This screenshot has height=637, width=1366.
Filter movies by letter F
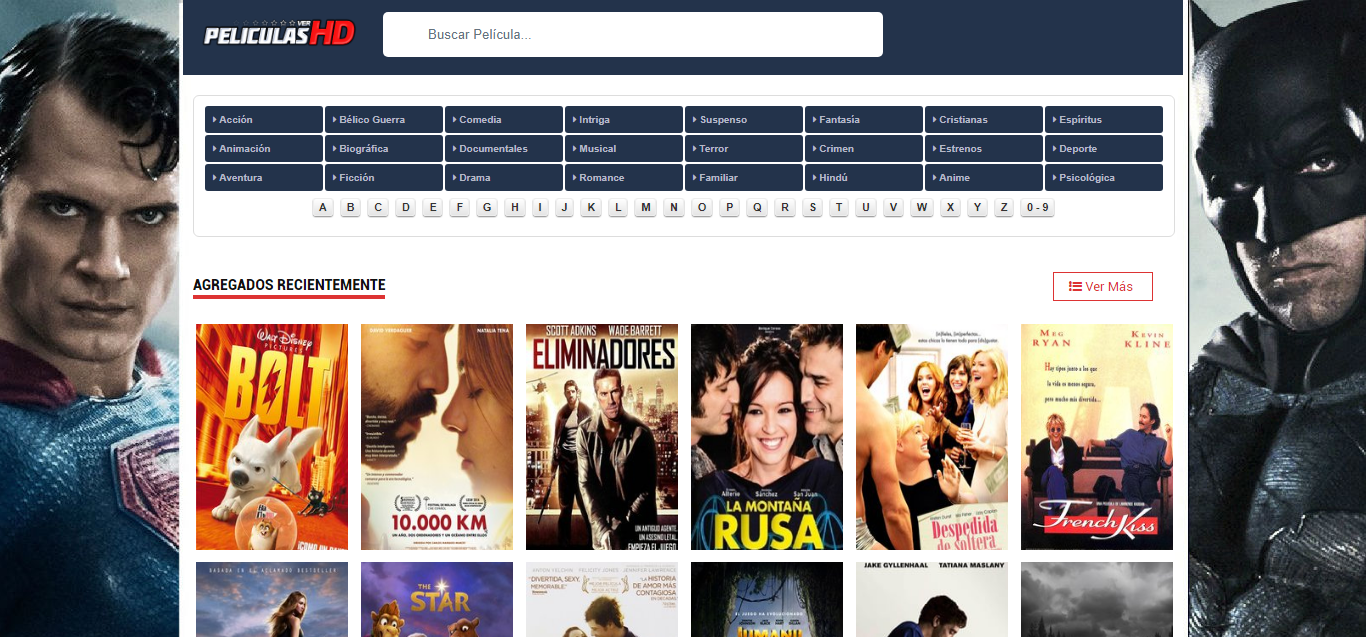click(460, 208)
